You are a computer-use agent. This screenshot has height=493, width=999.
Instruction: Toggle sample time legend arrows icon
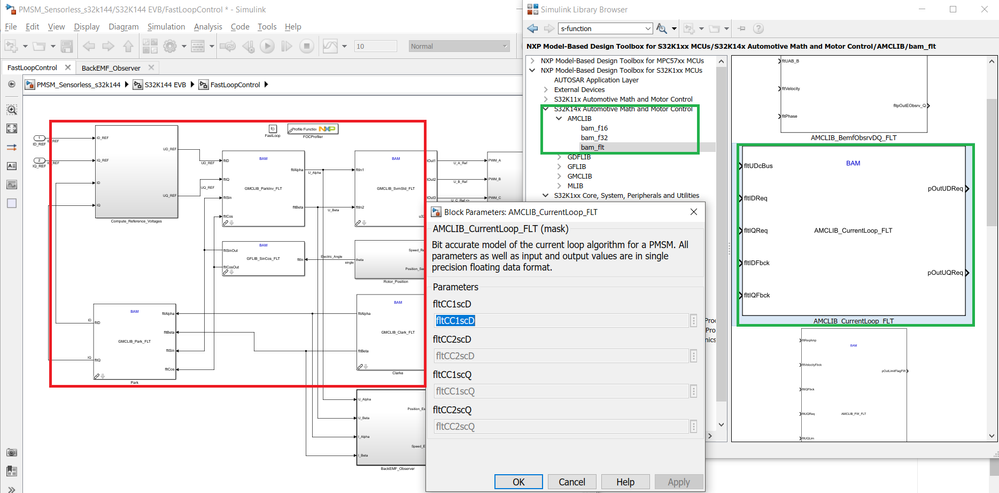(x=11, y=147)
